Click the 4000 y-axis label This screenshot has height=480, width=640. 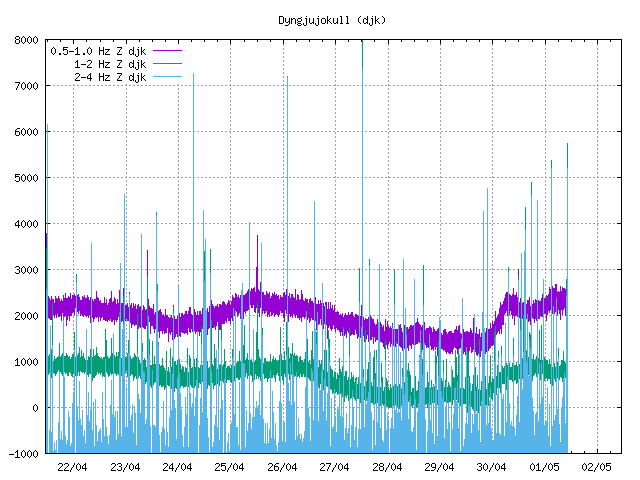(26, 224)
